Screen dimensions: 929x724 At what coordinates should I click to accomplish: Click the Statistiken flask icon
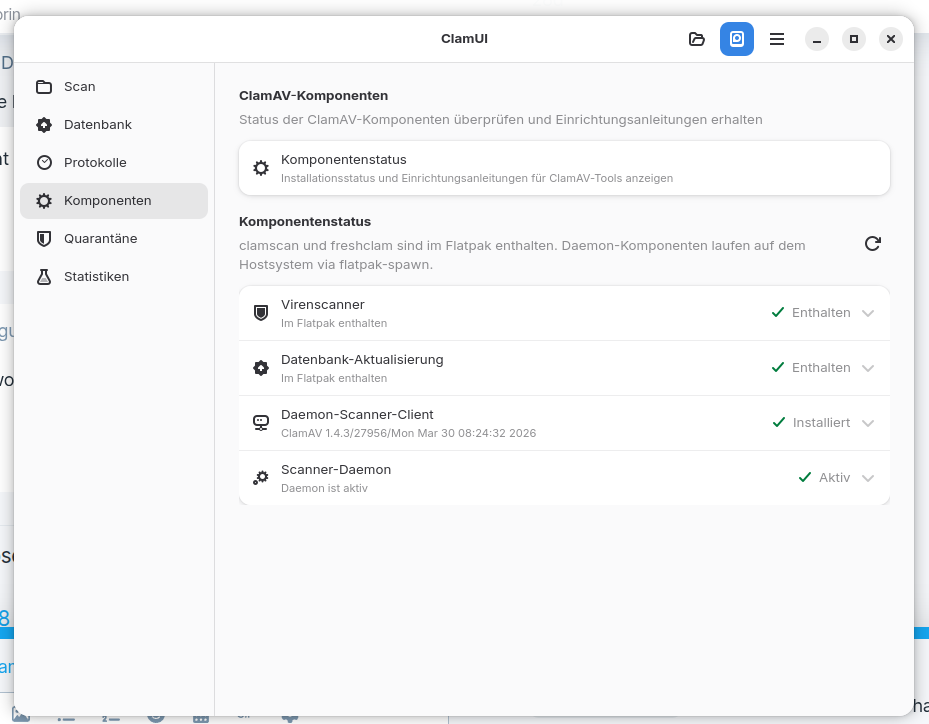tap(44, 277)
